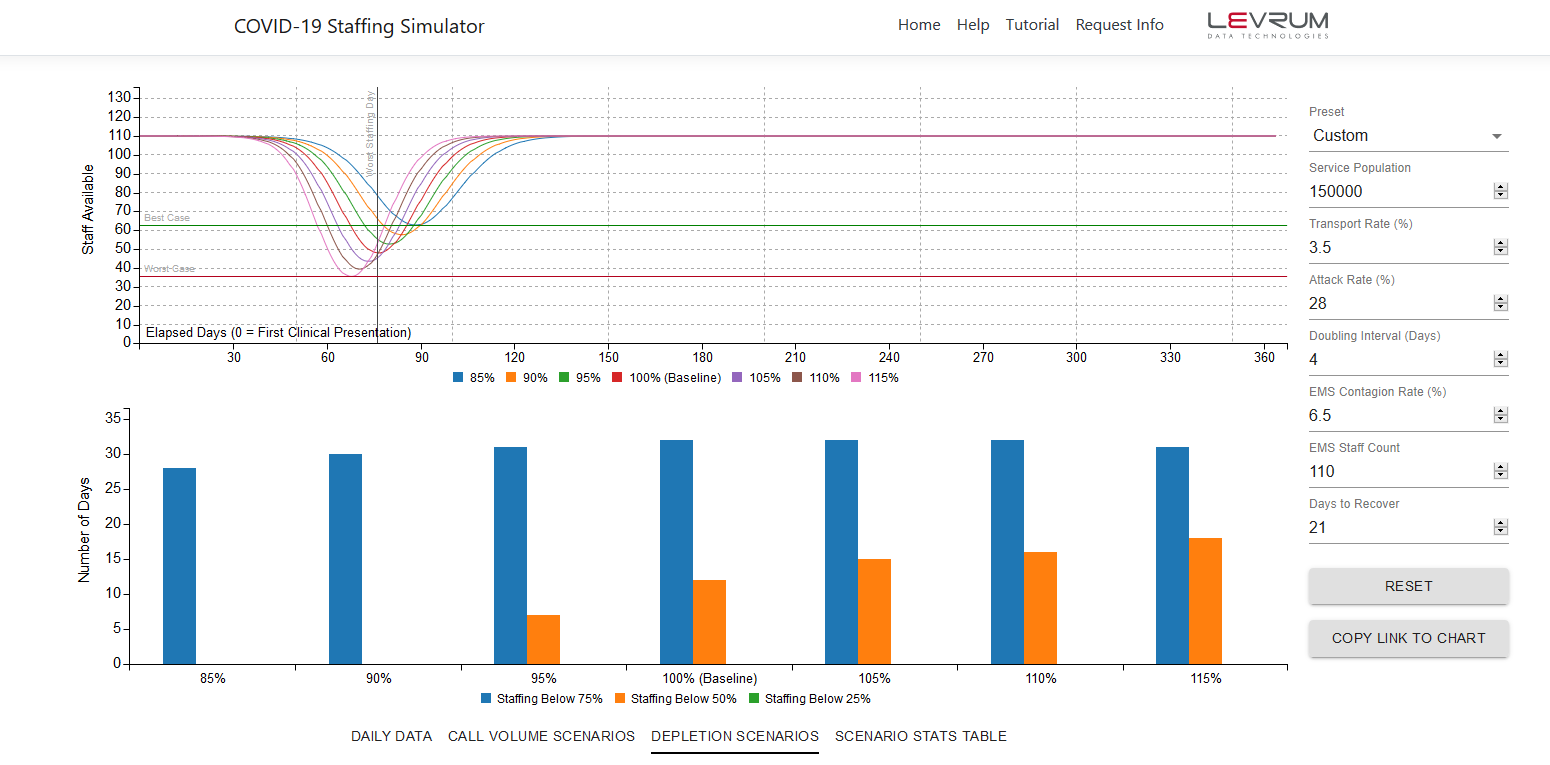The height and width of the screenshot is (765, 1550).
Task: Decrease Transport Rate with the down stepper
Action: click(x=1501, y=251)
